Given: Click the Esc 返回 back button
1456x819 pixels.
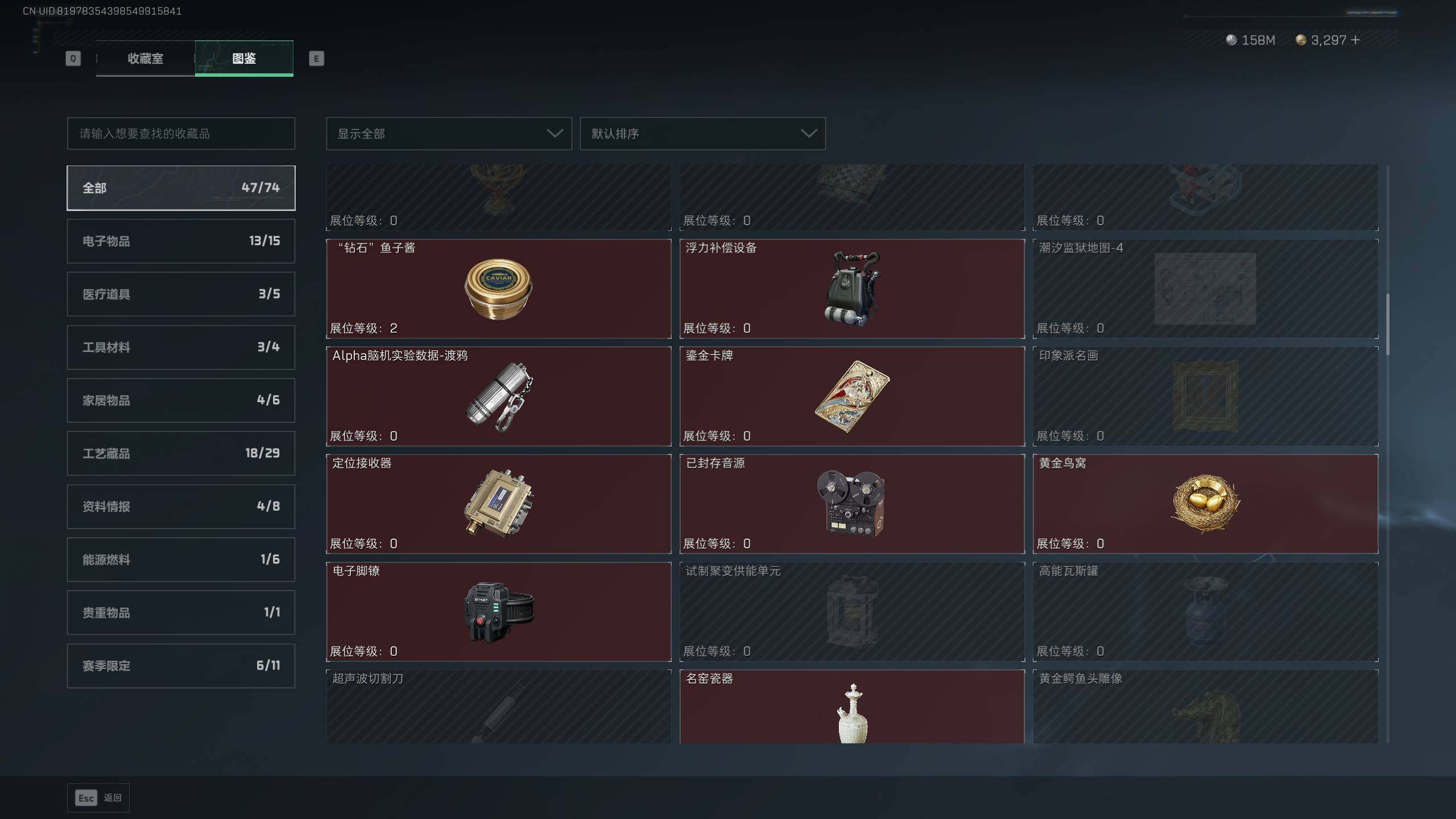Looking at the screenshot, I should pos(98,798).
